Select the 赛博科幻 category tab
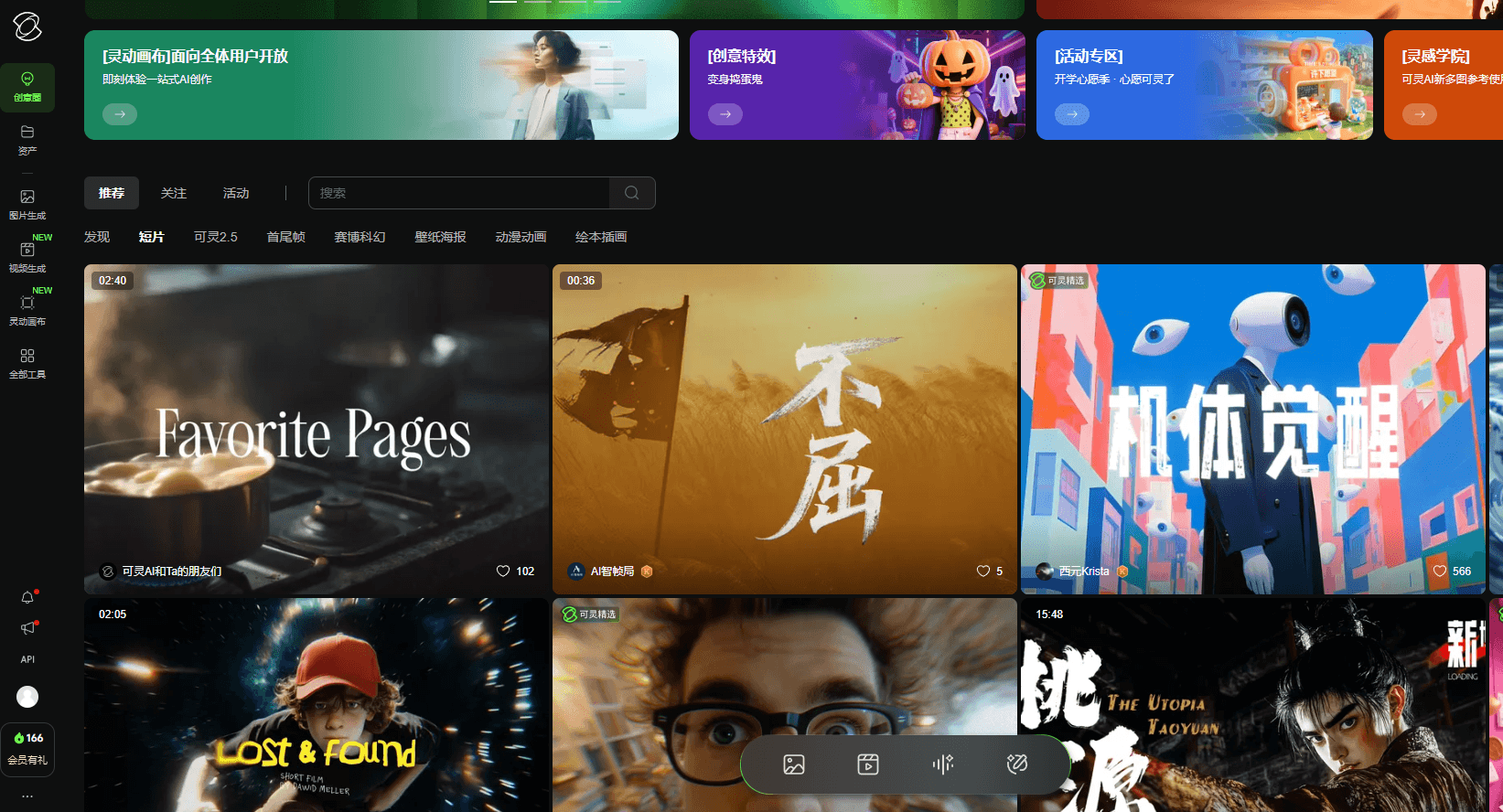 pos(360,237)
